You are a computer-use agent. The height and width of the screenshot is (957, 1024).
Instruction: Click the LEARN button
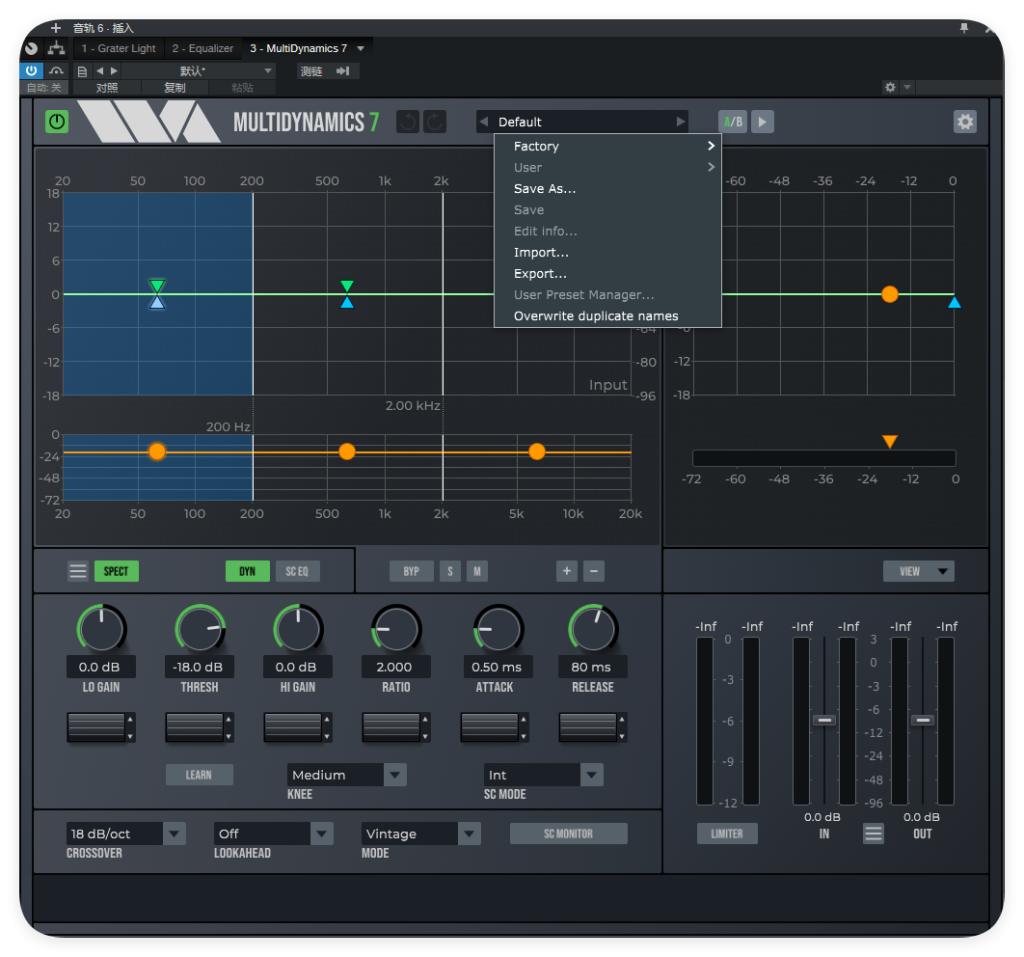click(199, 775)
